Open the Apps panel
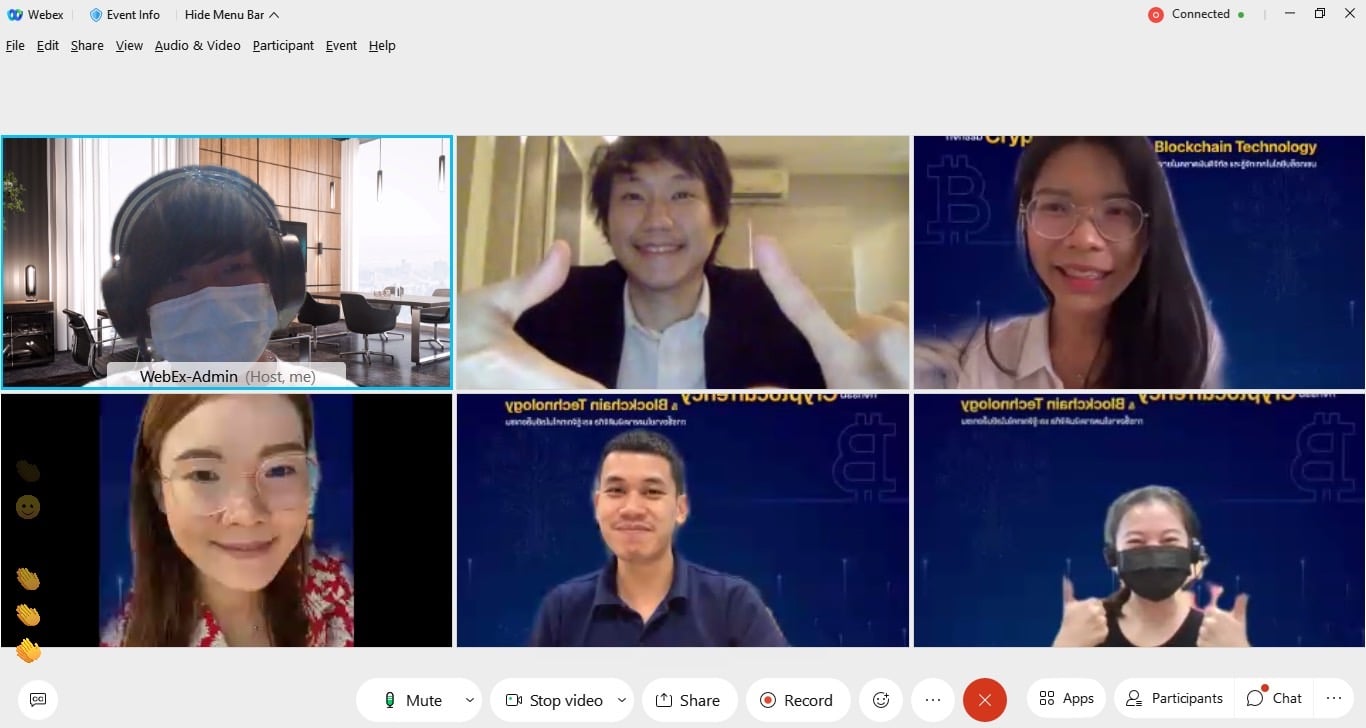The image size is (1366, 728). pos(1066,698)
